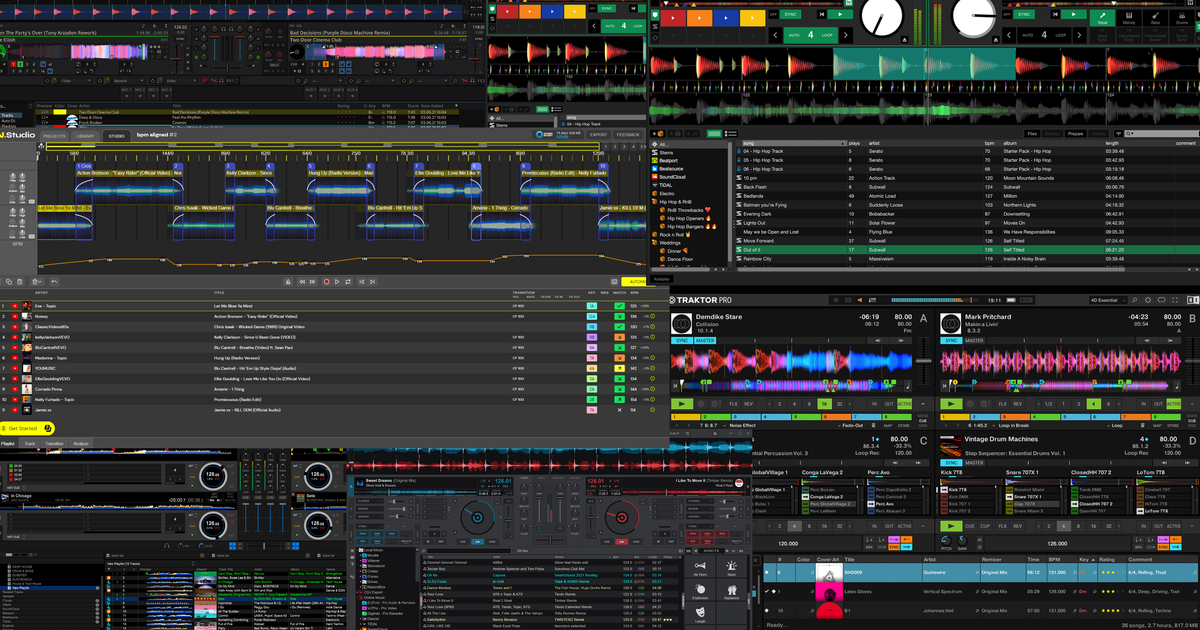Click the red hot cue pad in Serato
Image resolution: width=1200 pixels, height=630 pixels.
click(673, 17)
